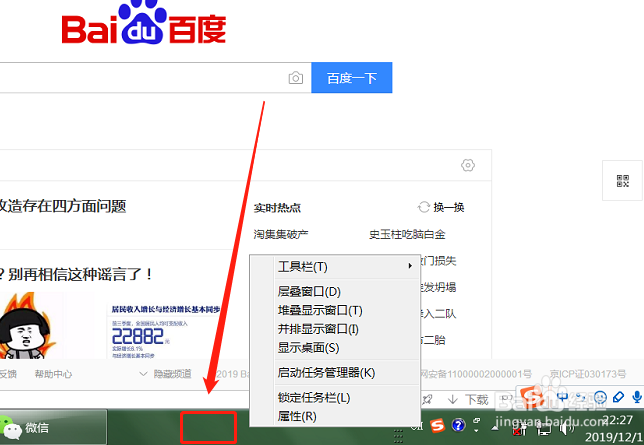Screen dimensions: 644x445
Task: Click 京ICP证030173号 footer link
Action: 588,374
